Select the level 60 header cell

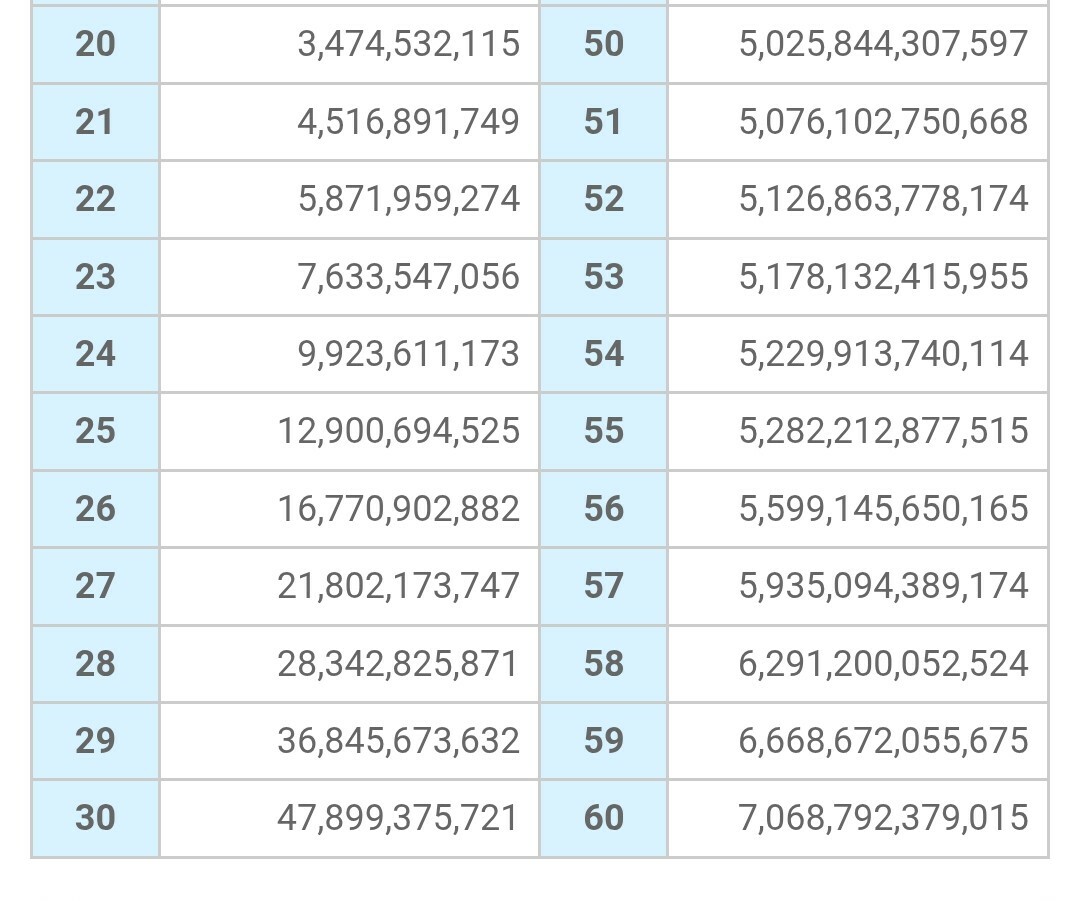603,818
